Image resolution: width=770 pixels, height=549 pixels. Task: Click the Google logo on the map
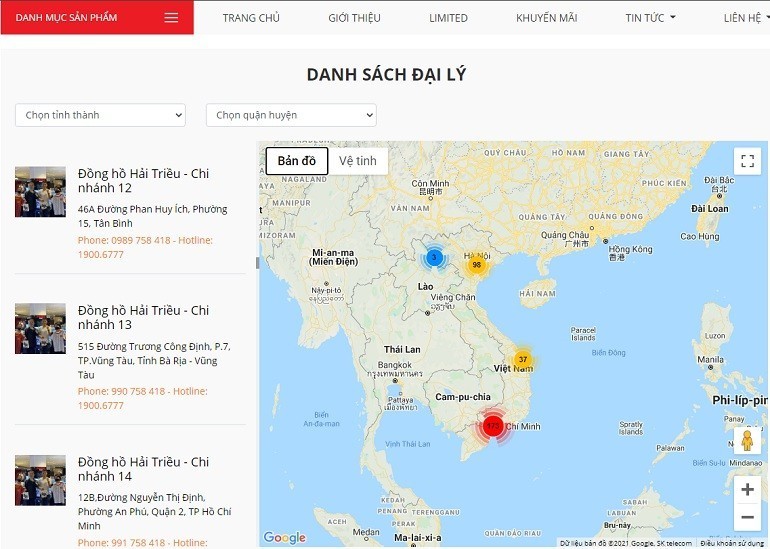[x=284, y=538]
